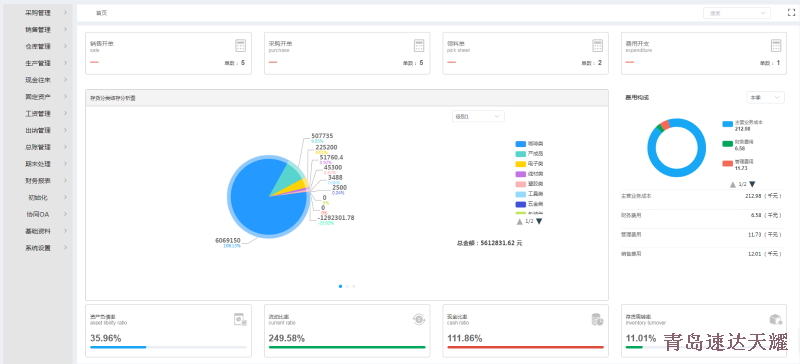This screenshot has width=800, height=364.
Task: Click the 507735 pie chart label
Action: click(322, 136)
